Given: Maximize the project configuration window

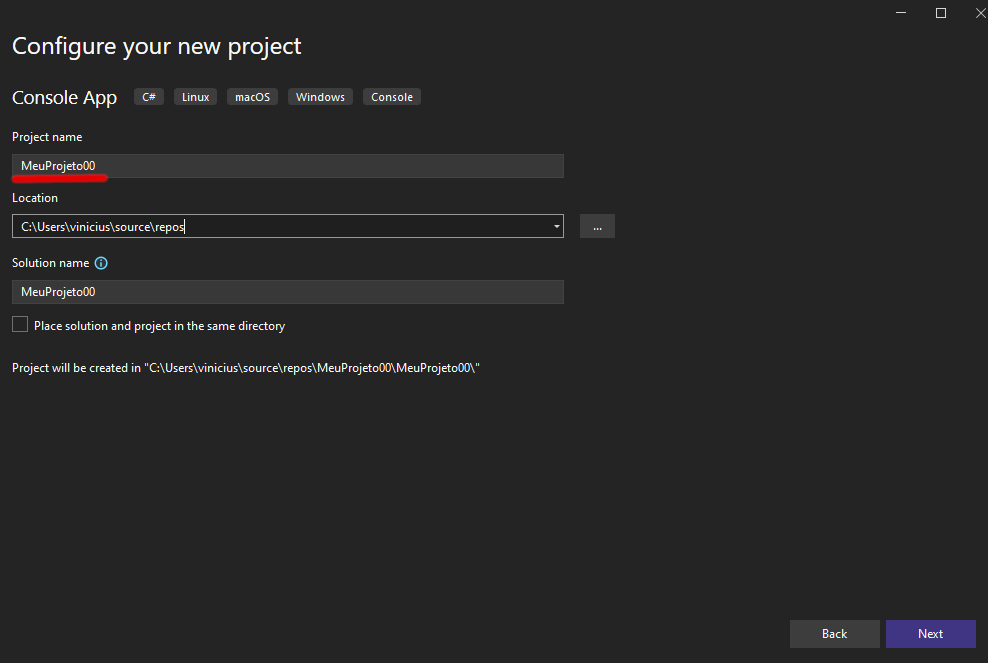Looking at the screenshot, I should [941, 13].
